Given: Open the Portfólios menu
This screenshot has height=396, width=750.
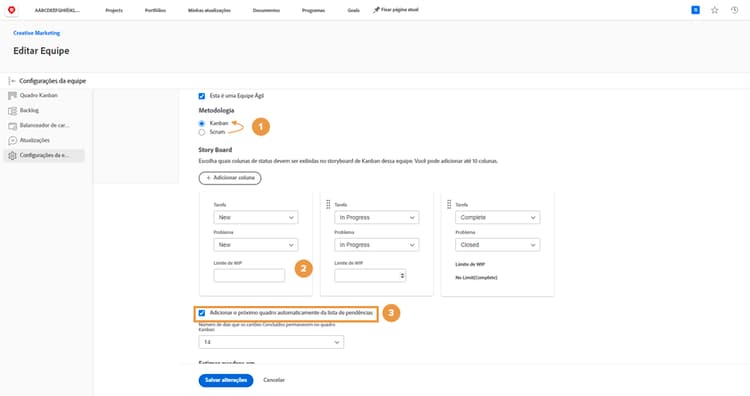Looking at the screenshot, I should (155, 10).
